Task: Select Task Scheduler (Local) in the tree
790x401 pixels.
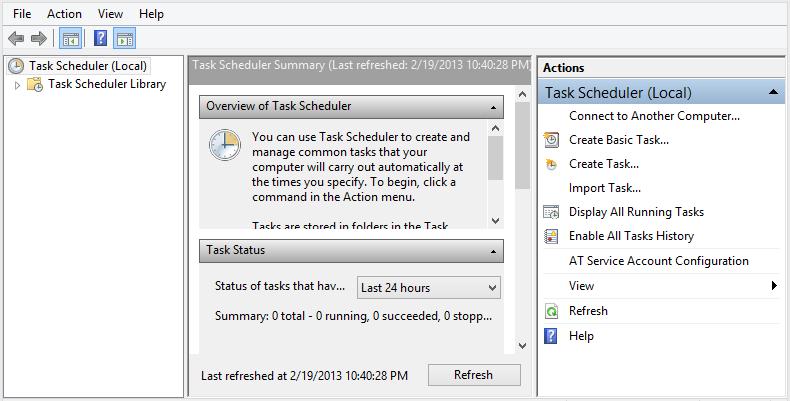Action: coord(88,66)
